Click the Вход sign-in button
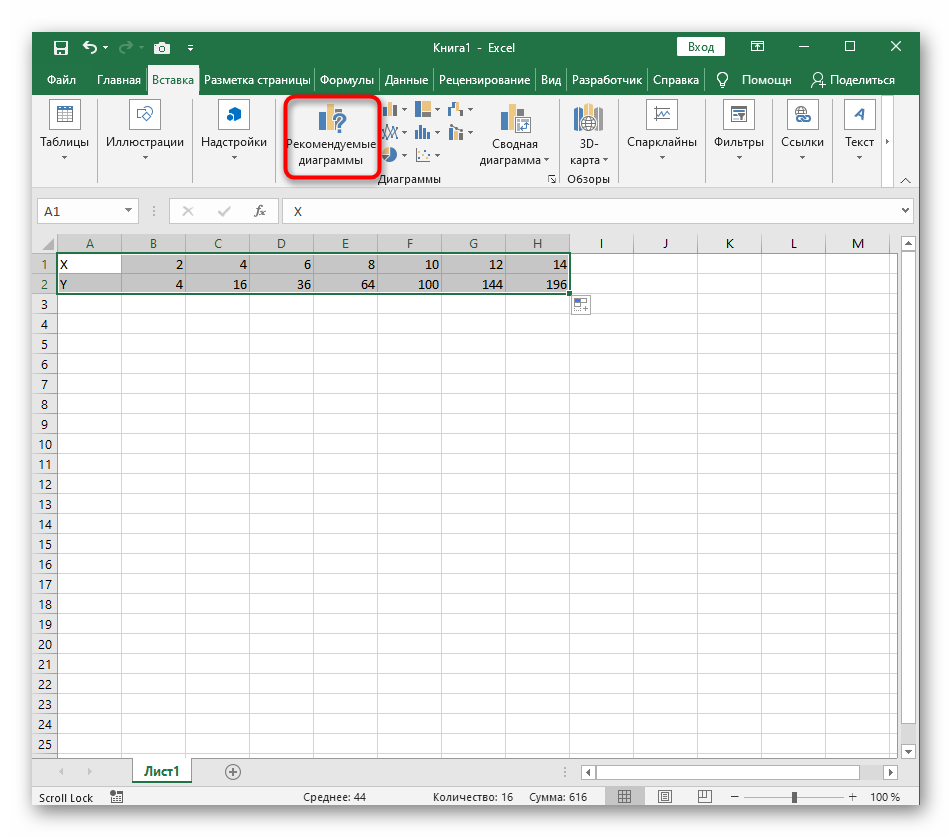This screenshot has width=952, height=837. [x=701, y=47]
